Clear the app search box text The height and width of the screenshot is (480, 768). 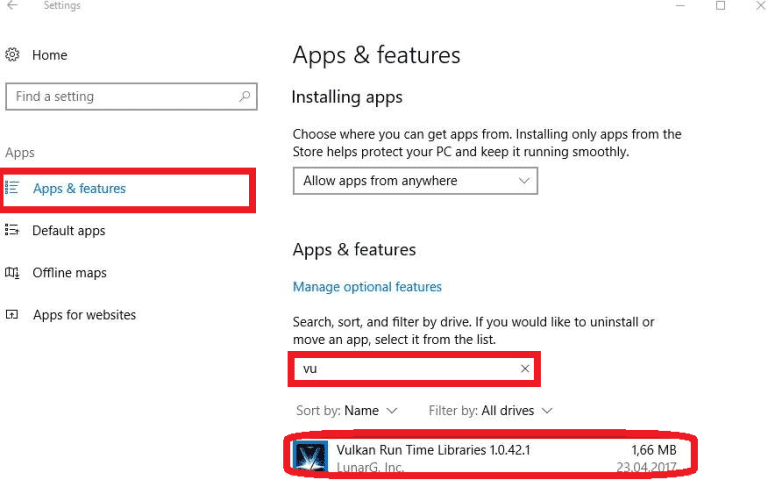(x=525, y=369)
